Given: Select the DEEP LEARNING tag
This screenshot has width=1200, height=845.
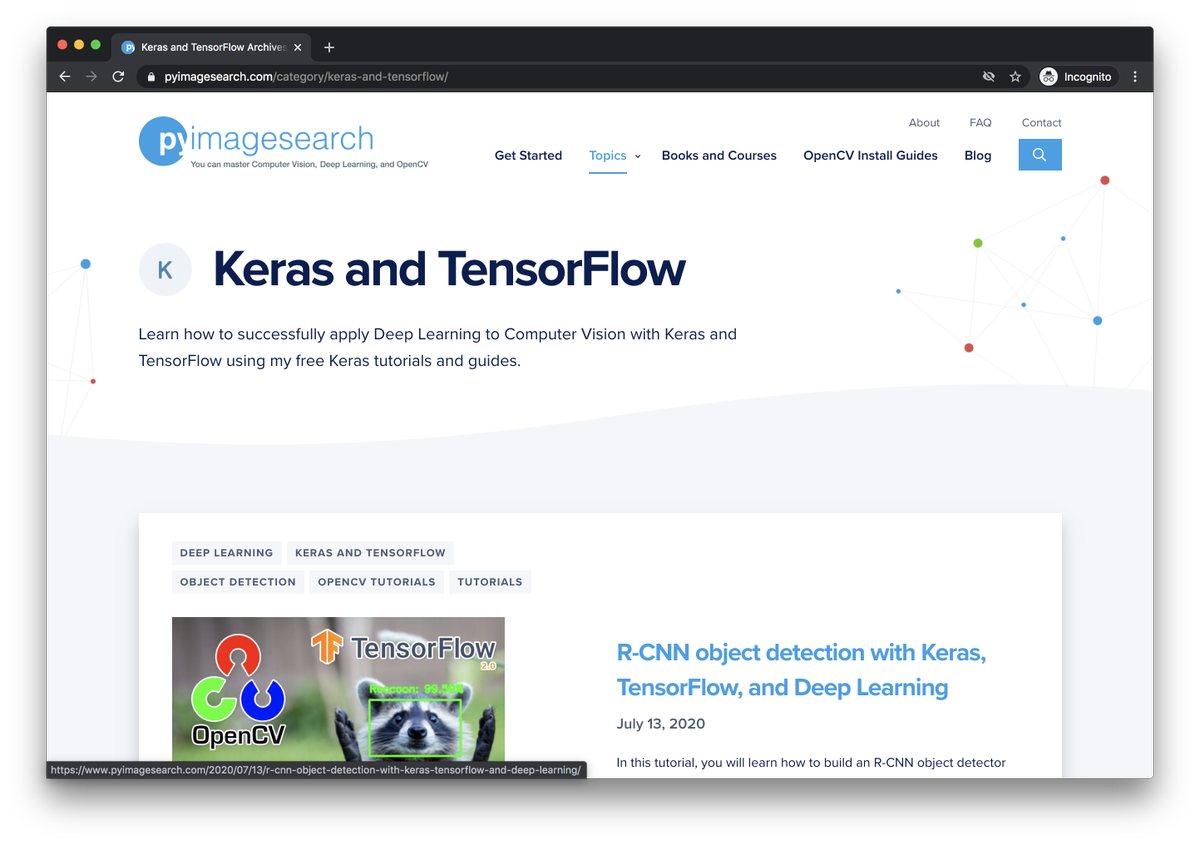Looking at the screenshot, I should click(x=226, y=553).
